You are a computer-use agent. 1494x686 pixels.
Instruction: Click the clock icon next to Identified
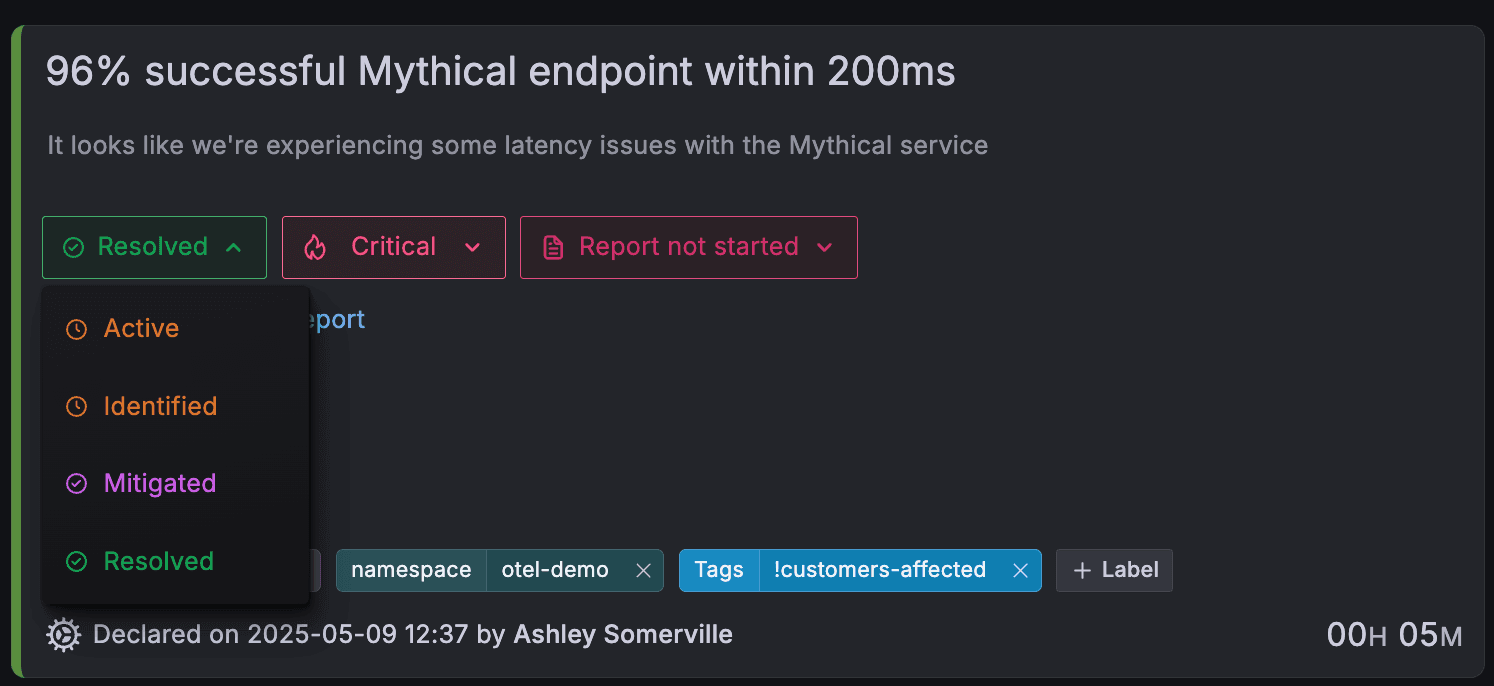(x=77, y=406)
